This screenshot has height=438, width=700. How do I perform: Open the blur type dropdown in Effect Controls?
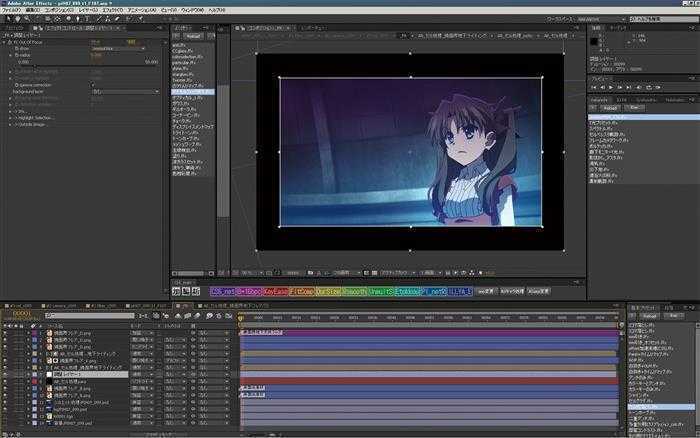tap(118, 48)
